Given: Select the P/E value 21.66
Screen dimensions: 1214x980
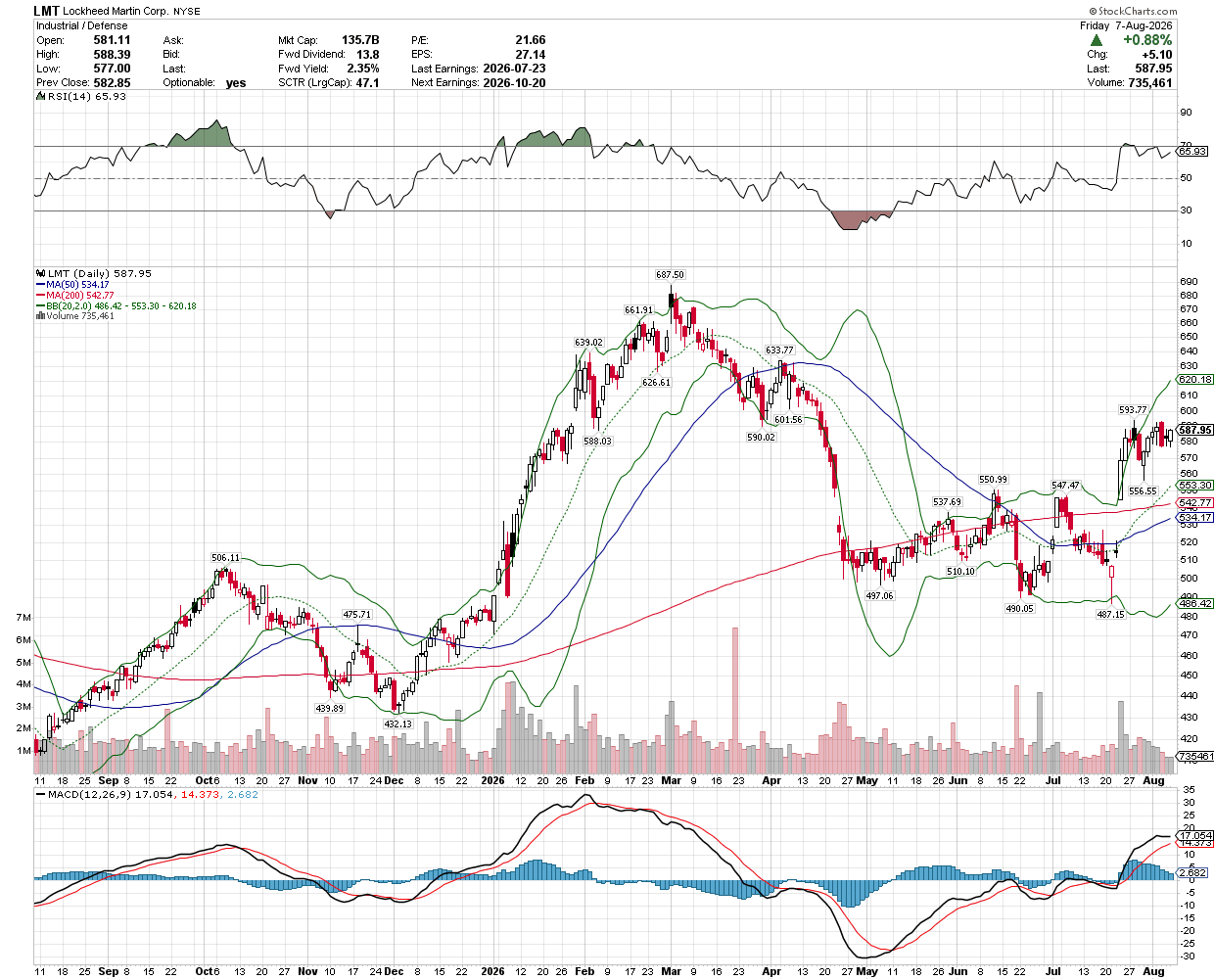Looking at the screenshot, I should (x=530, y=40).
